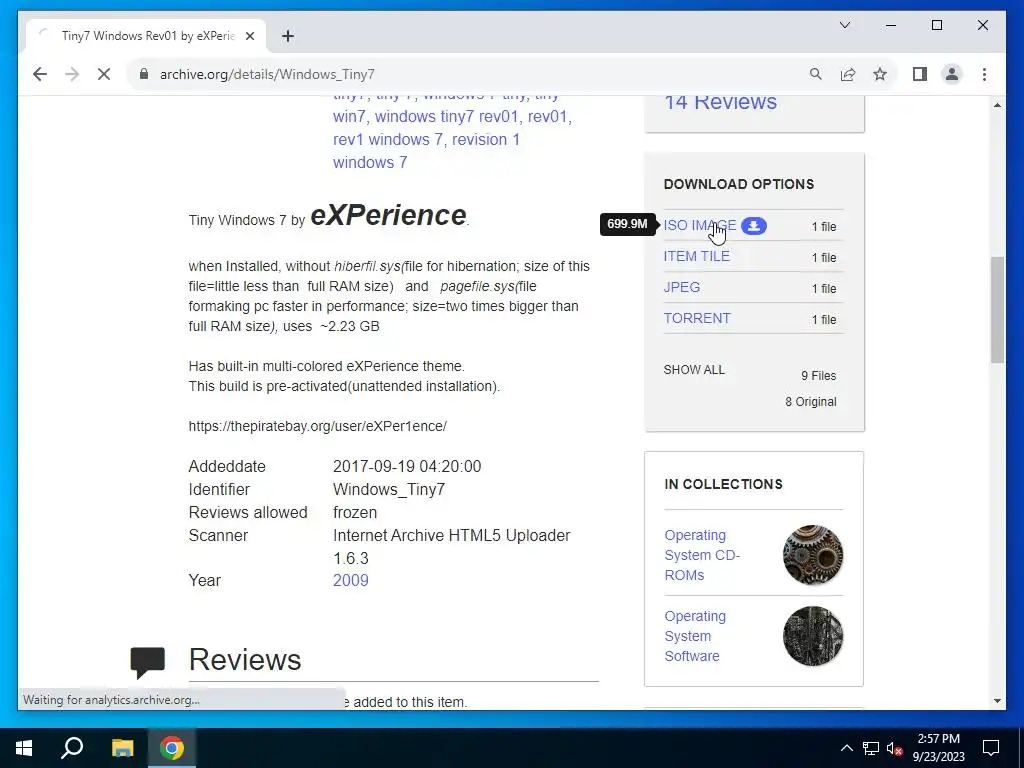The image size is (1024, 768).
Task: Open the browser side panel icon
Action: 920,74
